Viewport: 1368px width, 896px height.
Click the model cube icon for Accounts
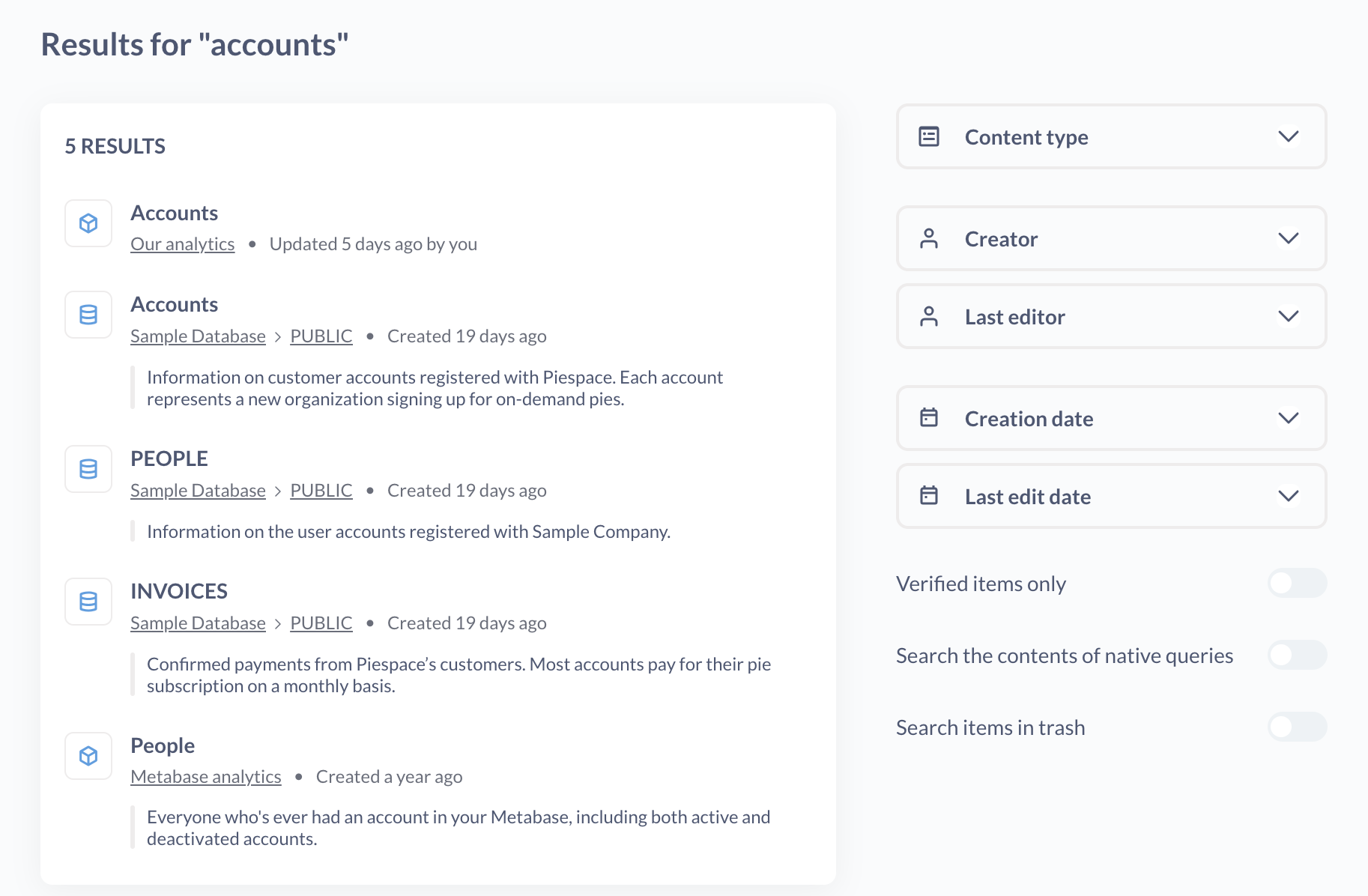click(x=88, y=223)
